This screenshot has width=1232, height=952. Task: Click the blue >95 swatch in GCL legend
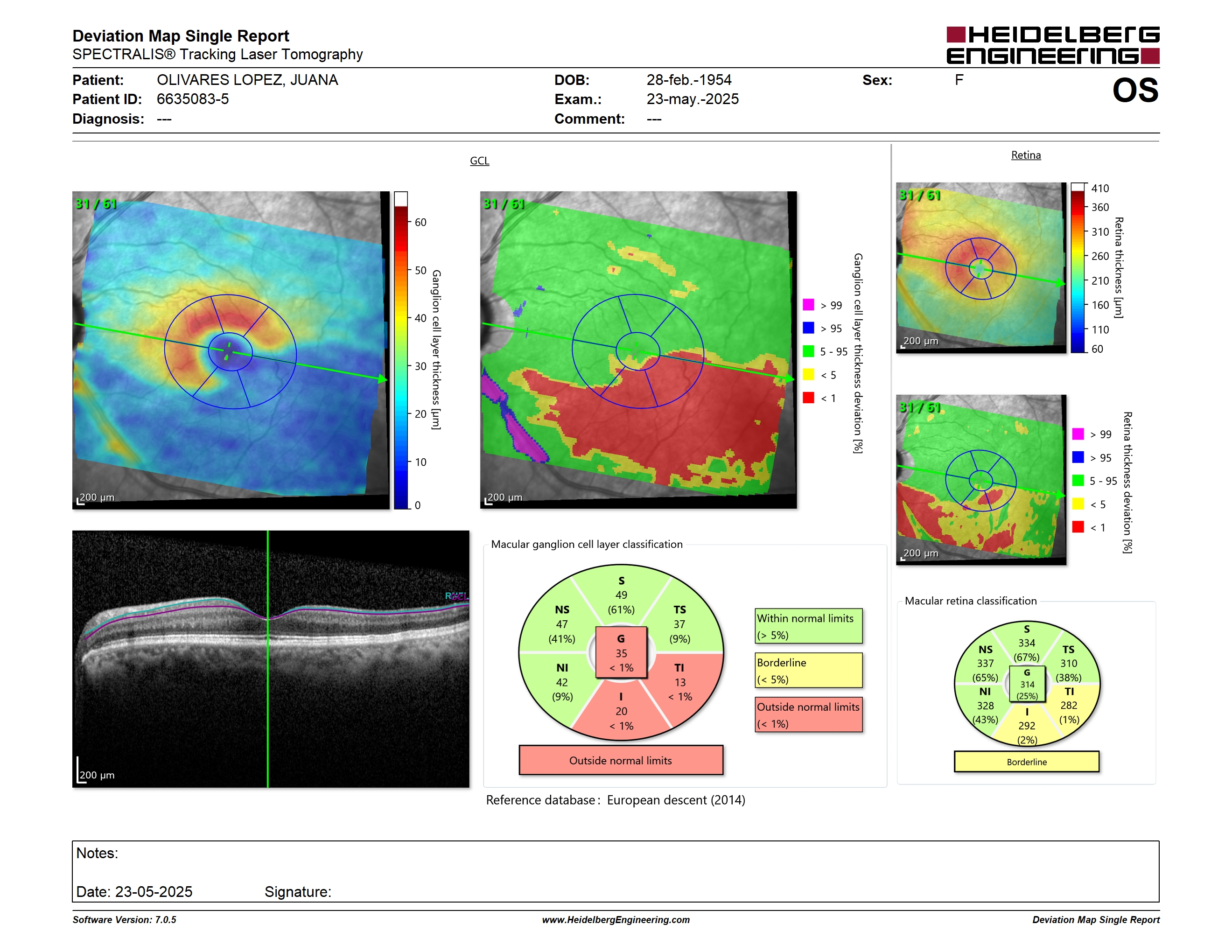(808, 328)
